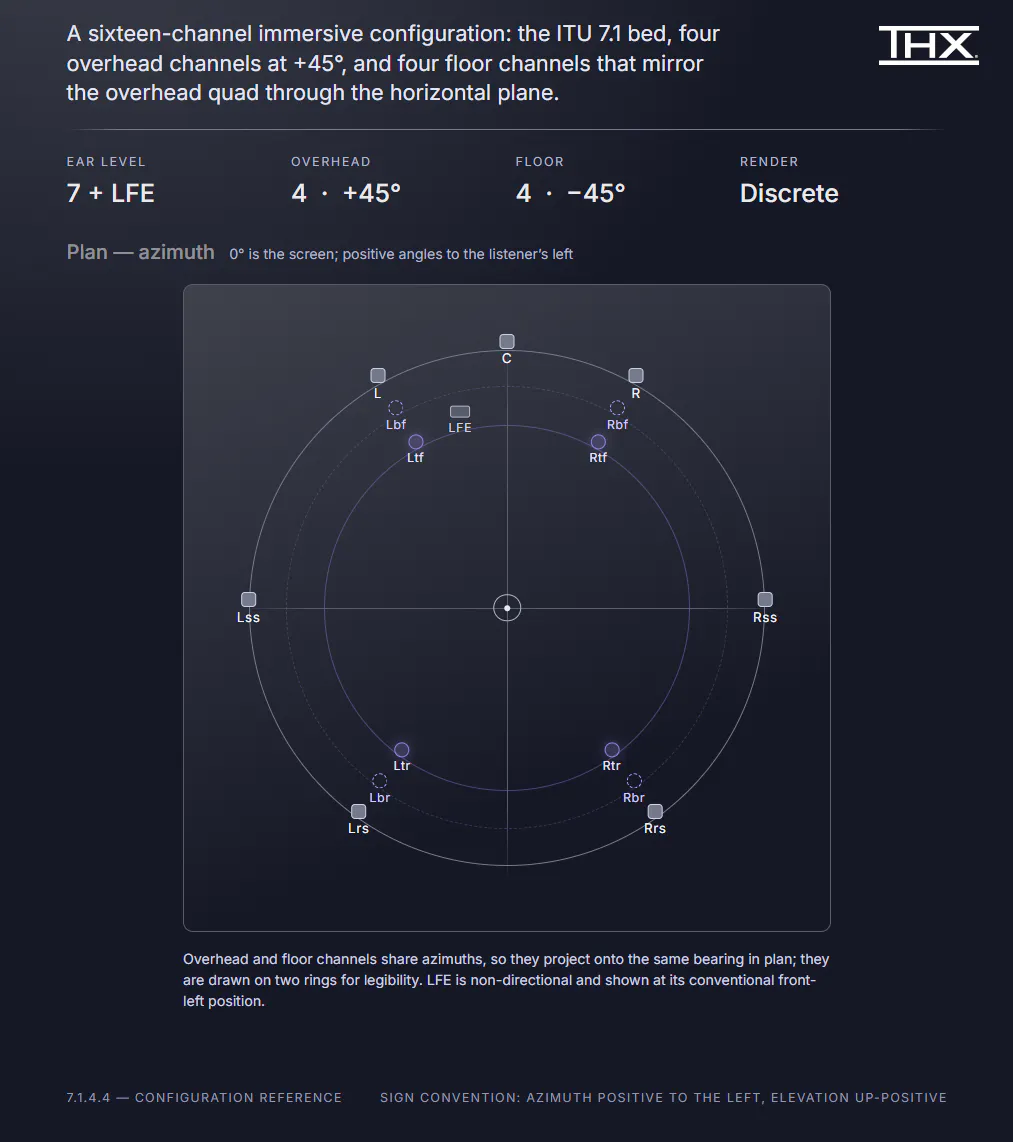The image size is (1013, 1142).
Task: Select the Ltf top-front-left overhead marker
Action: click(x=416, y=442)
